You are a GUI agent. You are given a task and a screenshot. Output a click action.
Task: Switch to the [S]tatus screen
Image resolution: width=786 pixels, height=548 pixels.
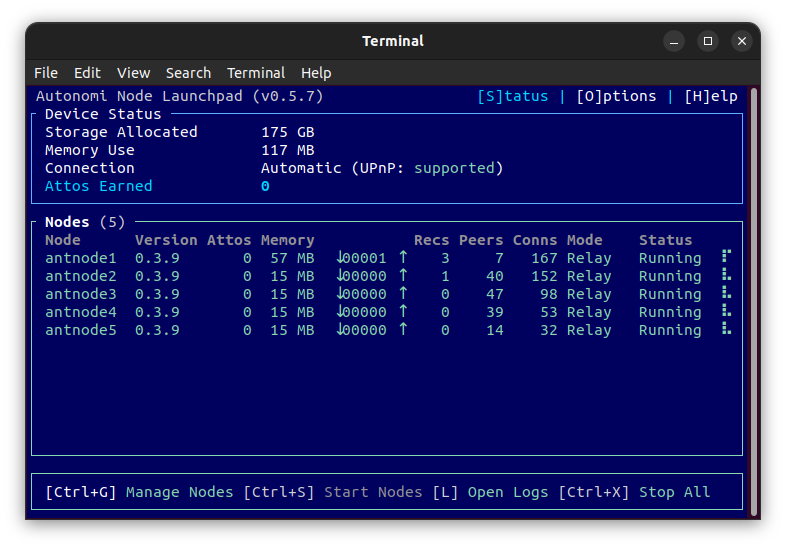click(513, 96)
